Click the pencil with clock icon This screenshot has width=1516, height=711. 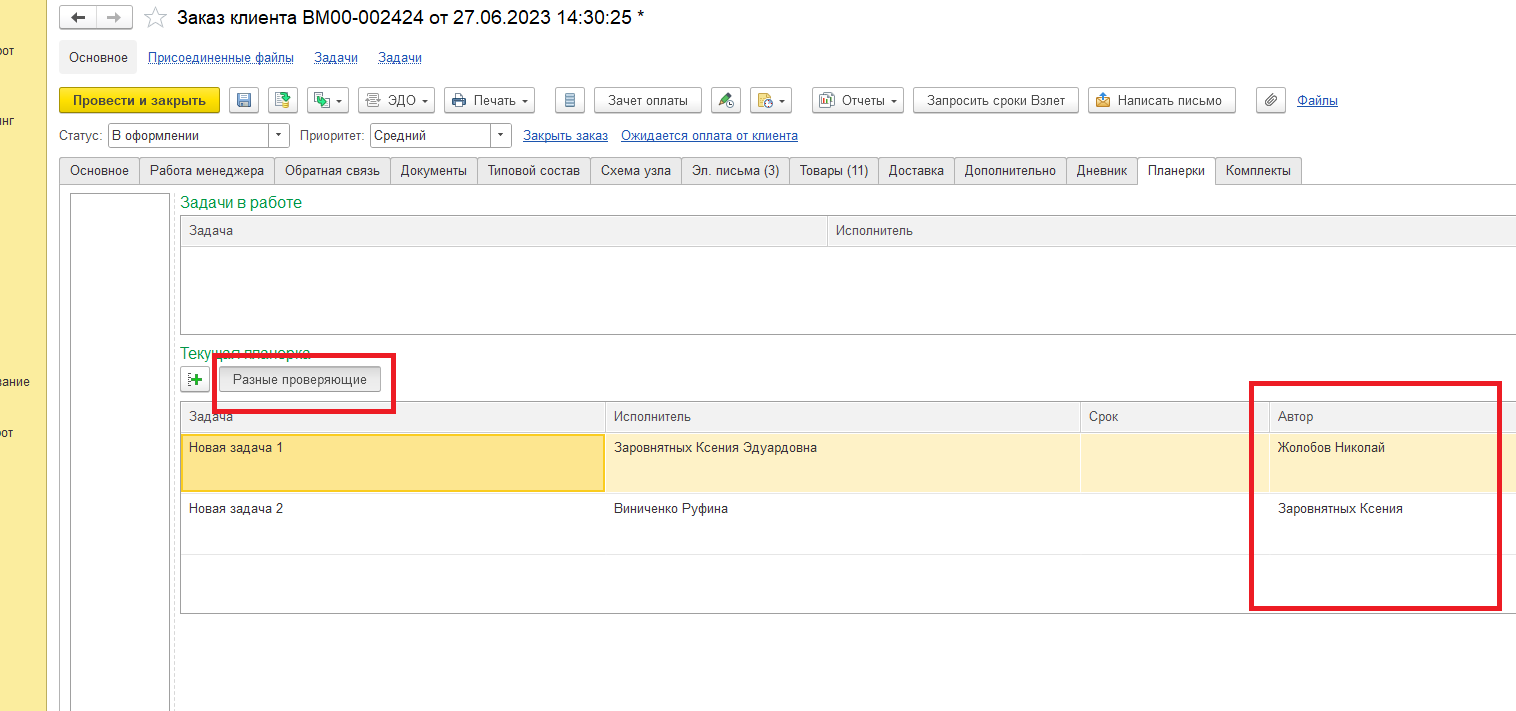coord(726,100)
